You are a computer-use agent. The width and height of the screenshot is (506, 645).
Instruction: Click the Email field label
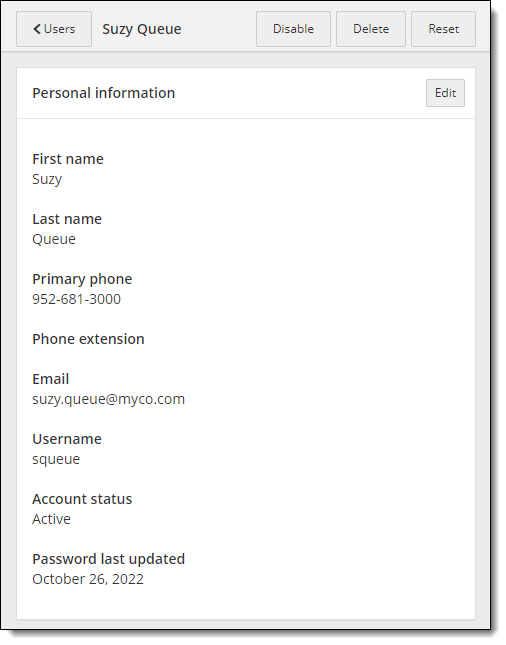[x=51, y=379]
